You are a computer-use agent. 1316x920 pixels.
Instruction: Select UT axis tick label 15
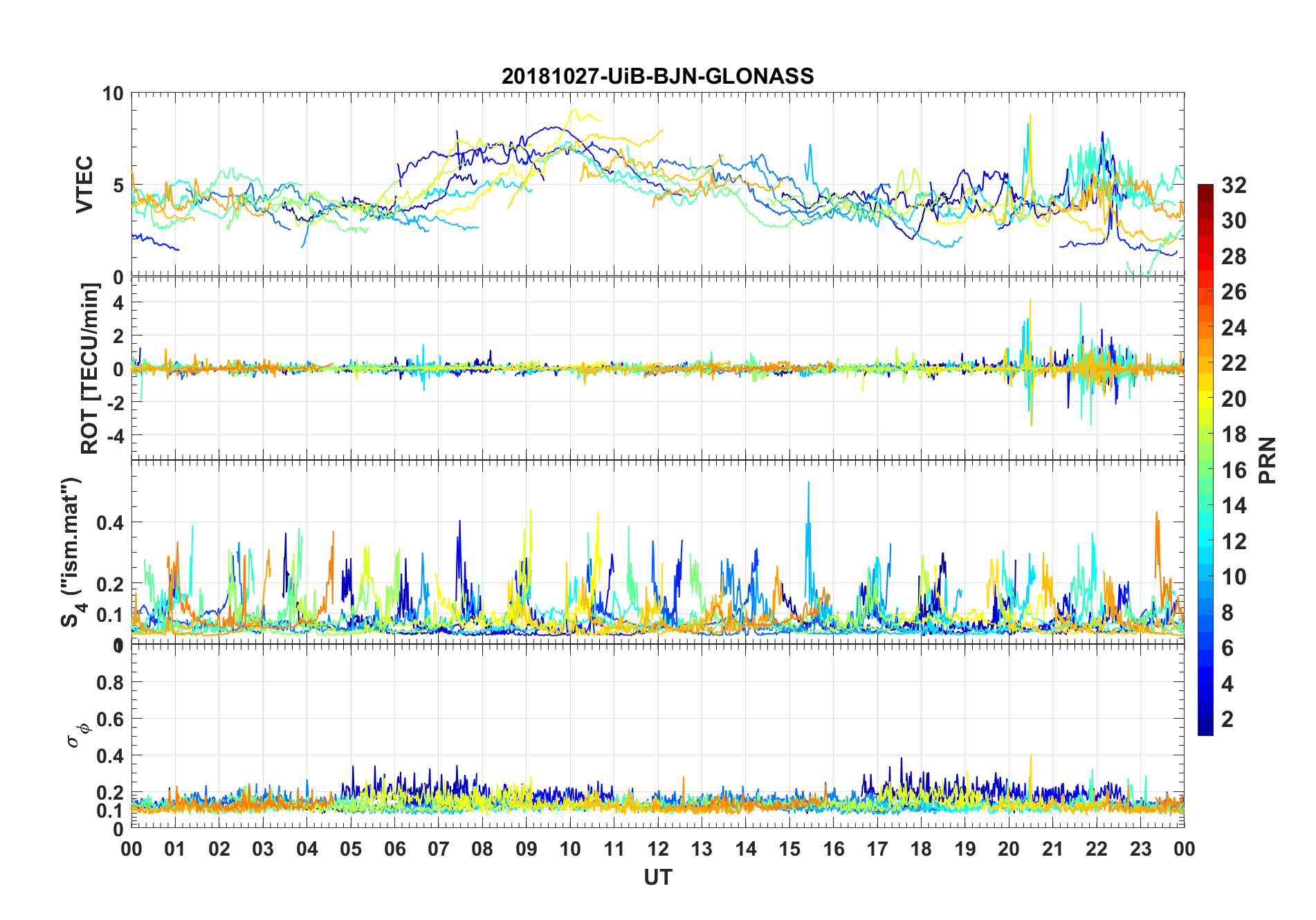click(x=789, y=849)
